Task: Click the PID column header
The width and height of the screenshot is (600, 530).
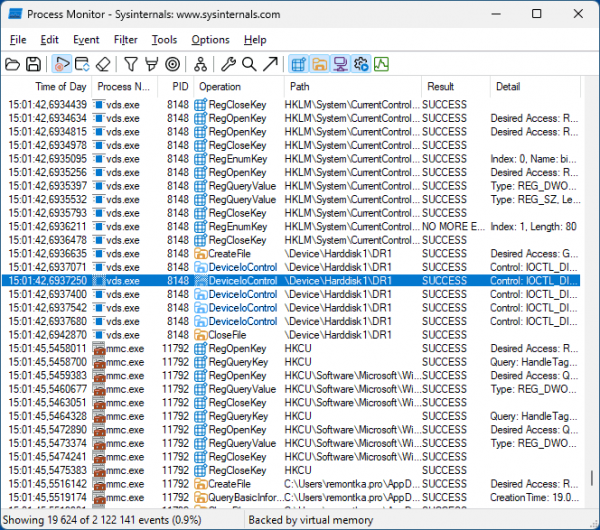Action: tap(176, 86)
